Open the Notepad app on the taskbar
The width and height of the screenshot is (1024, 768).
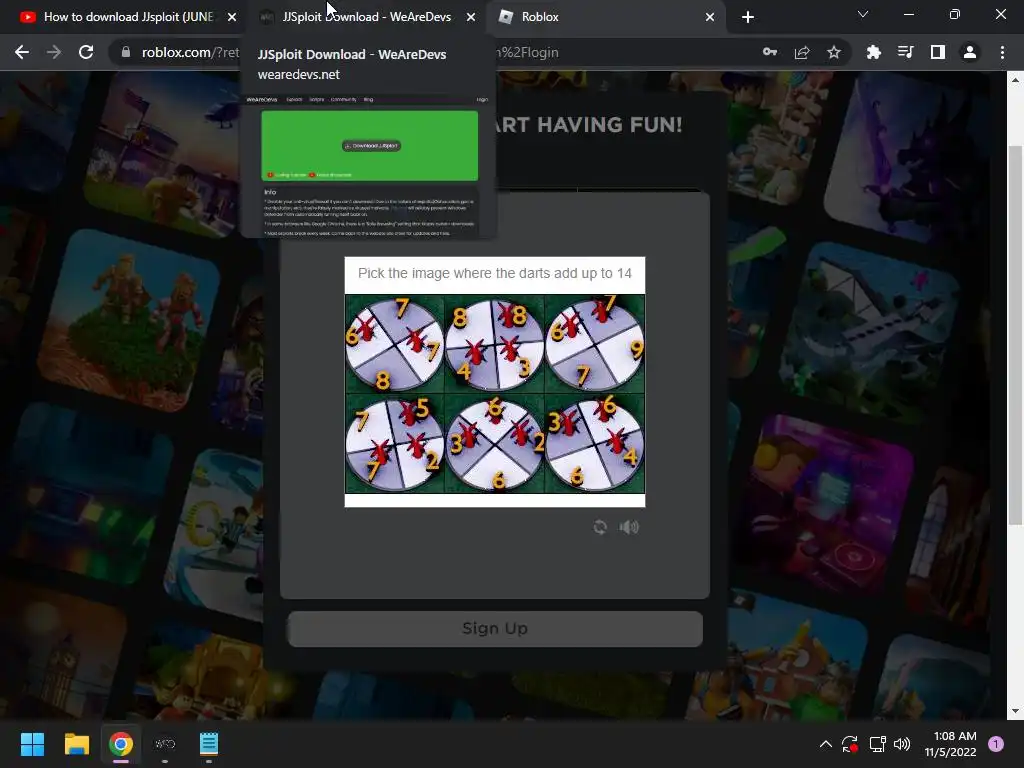tap(209, 744)
